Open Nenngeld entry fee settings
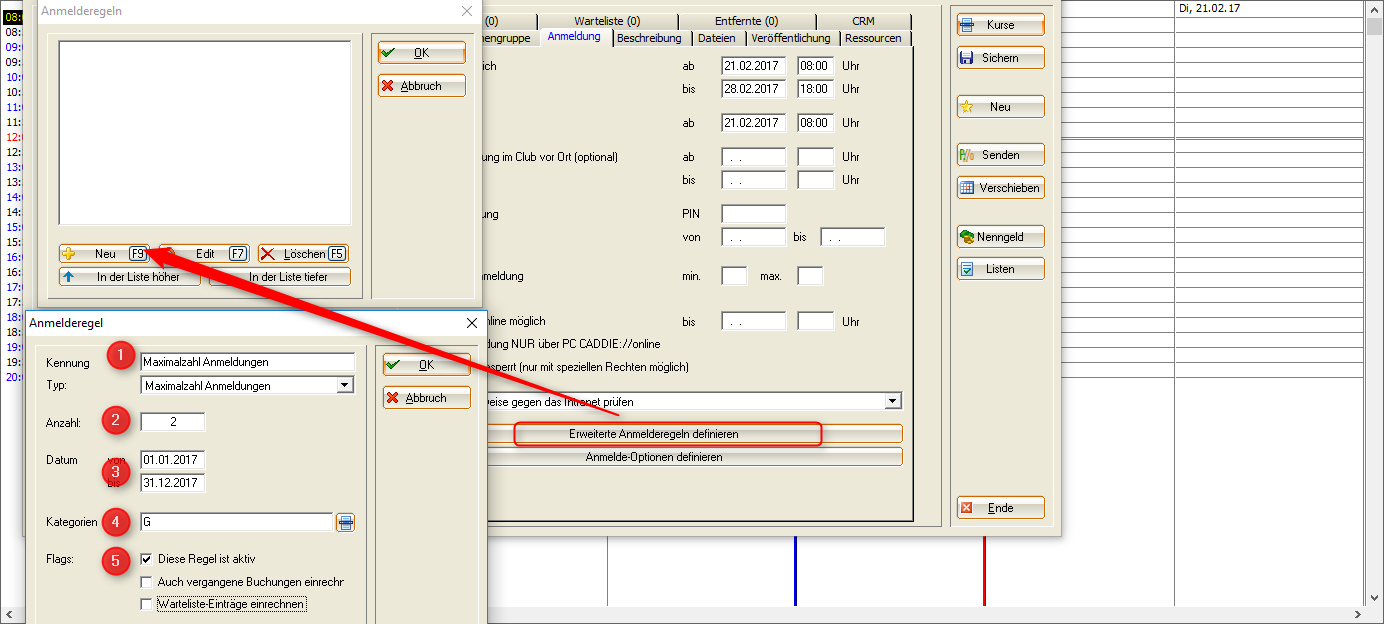The width and height of the screenshot is (1384, 624). pyautogui.click(x=1000, y=237)
